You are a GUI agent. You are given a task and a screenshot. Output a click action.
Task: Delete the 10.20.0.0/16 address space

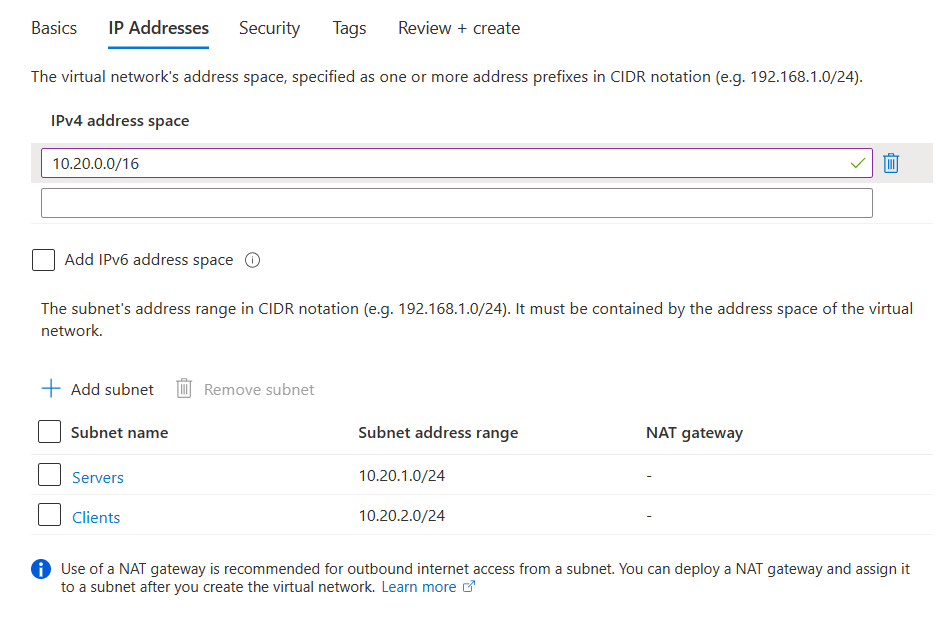pyautogui.click(x=891, y=163)
